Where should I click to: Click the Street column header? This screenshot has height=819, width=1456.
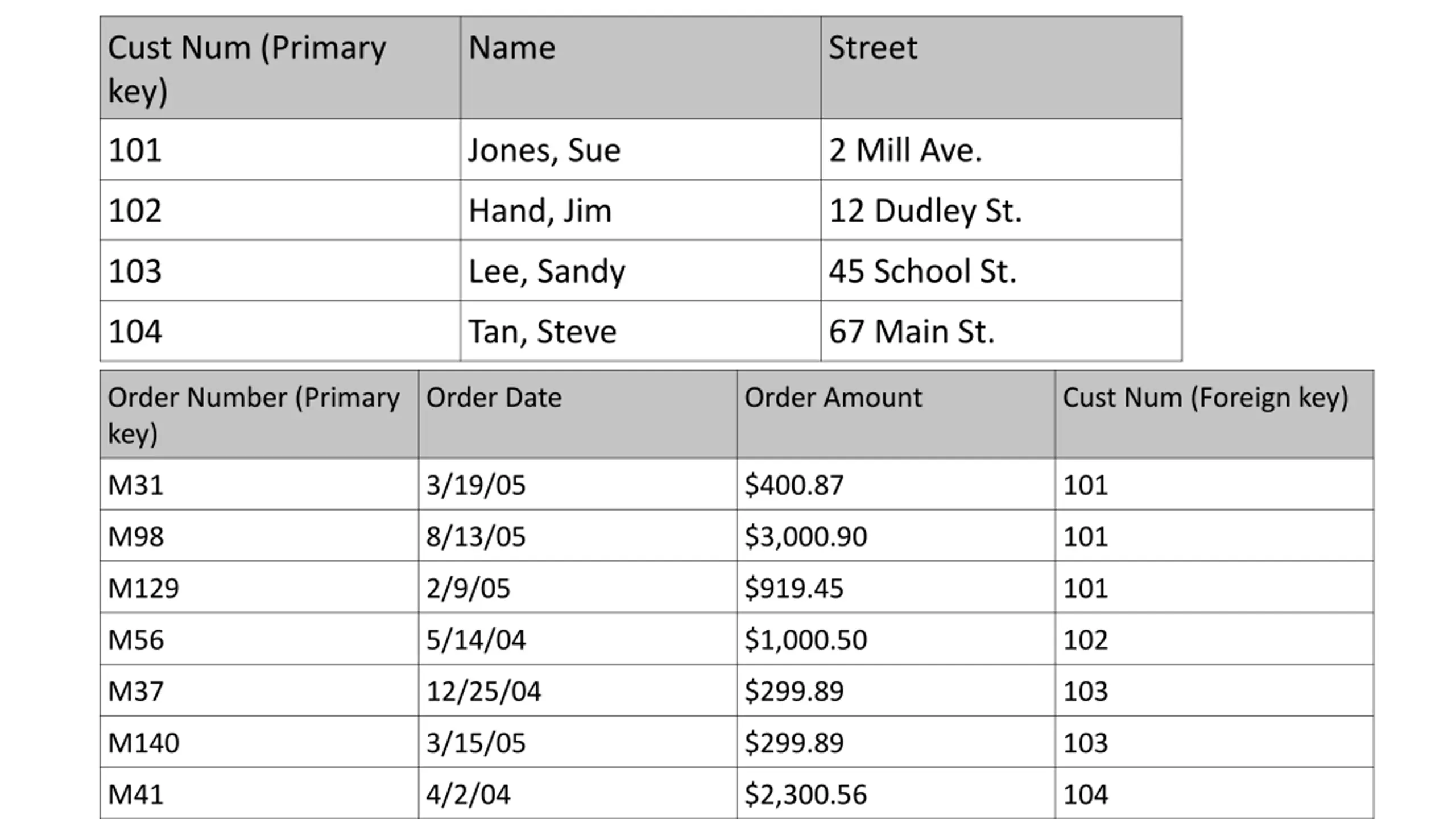(x=1002, y=68)
